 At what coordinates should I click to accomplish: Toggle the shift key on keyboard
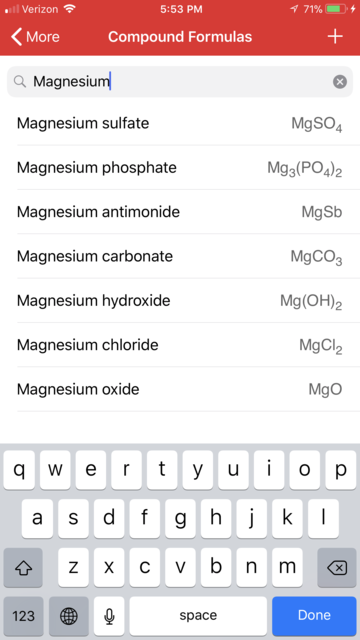point(23,567)
